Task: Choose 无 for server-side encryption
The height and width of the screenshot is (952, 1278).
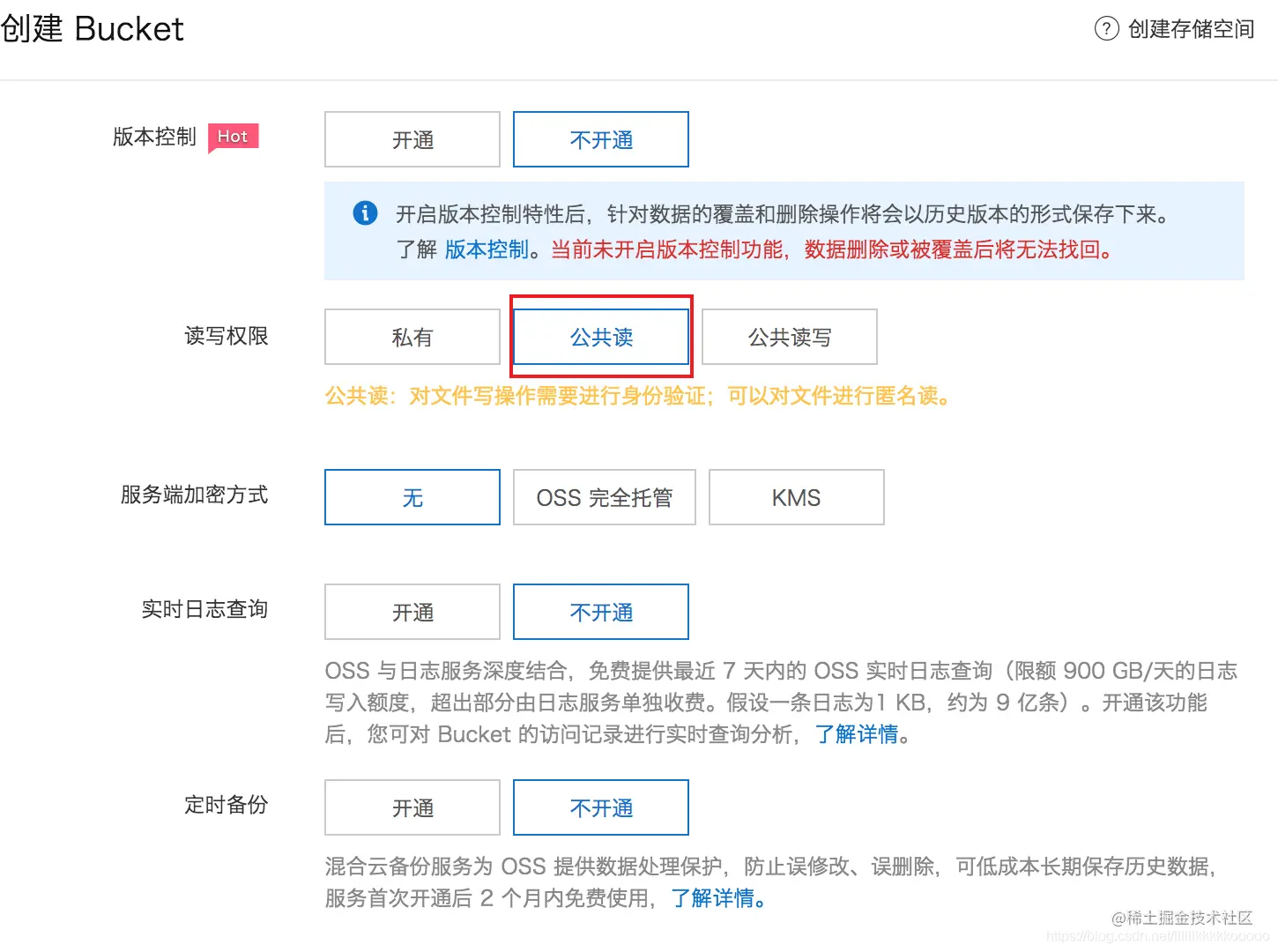Action: tap(411, 497)
